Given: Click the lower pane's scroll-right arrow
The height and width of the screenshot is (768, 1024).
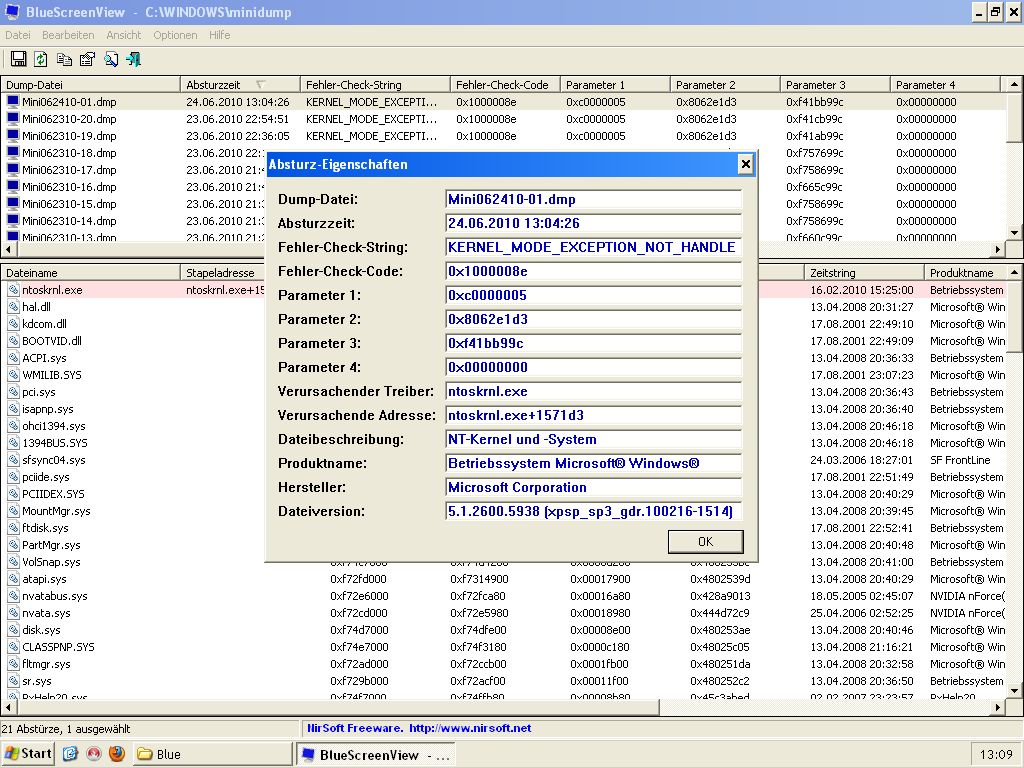Looking at the screenshot, I should [x=999, y=707].
